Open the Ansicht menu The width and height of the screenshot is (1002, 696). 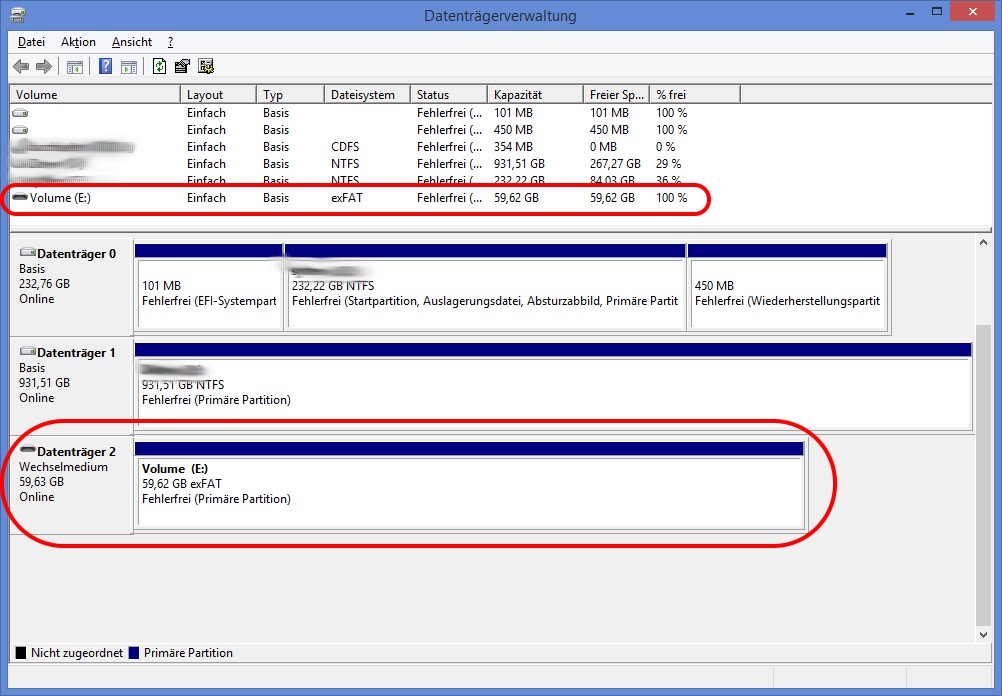132,42
